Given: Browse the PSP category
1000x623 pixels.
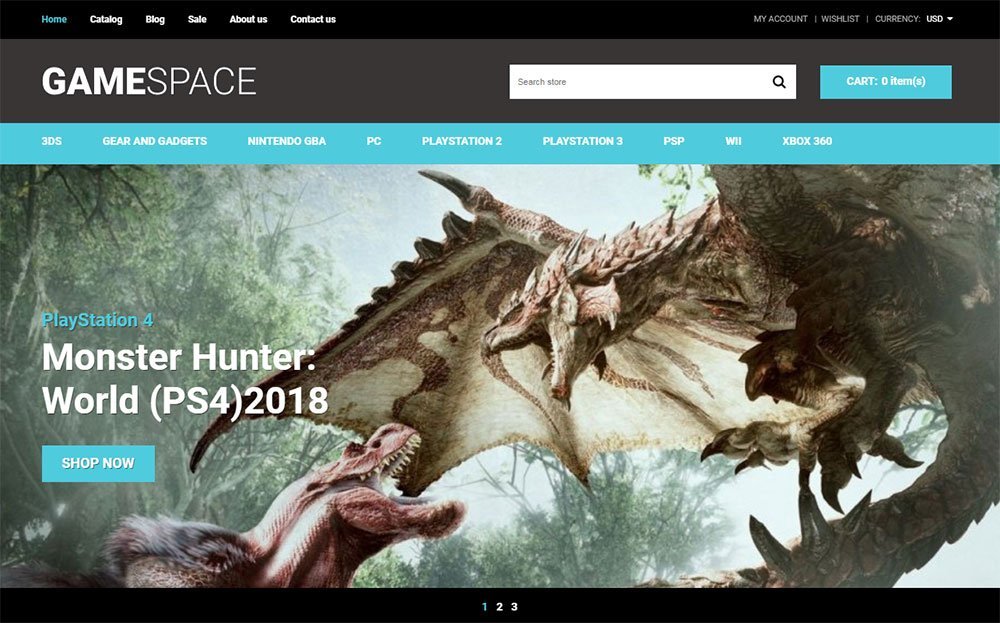Looking at the screenshot, I should click(x=673, y=141).
